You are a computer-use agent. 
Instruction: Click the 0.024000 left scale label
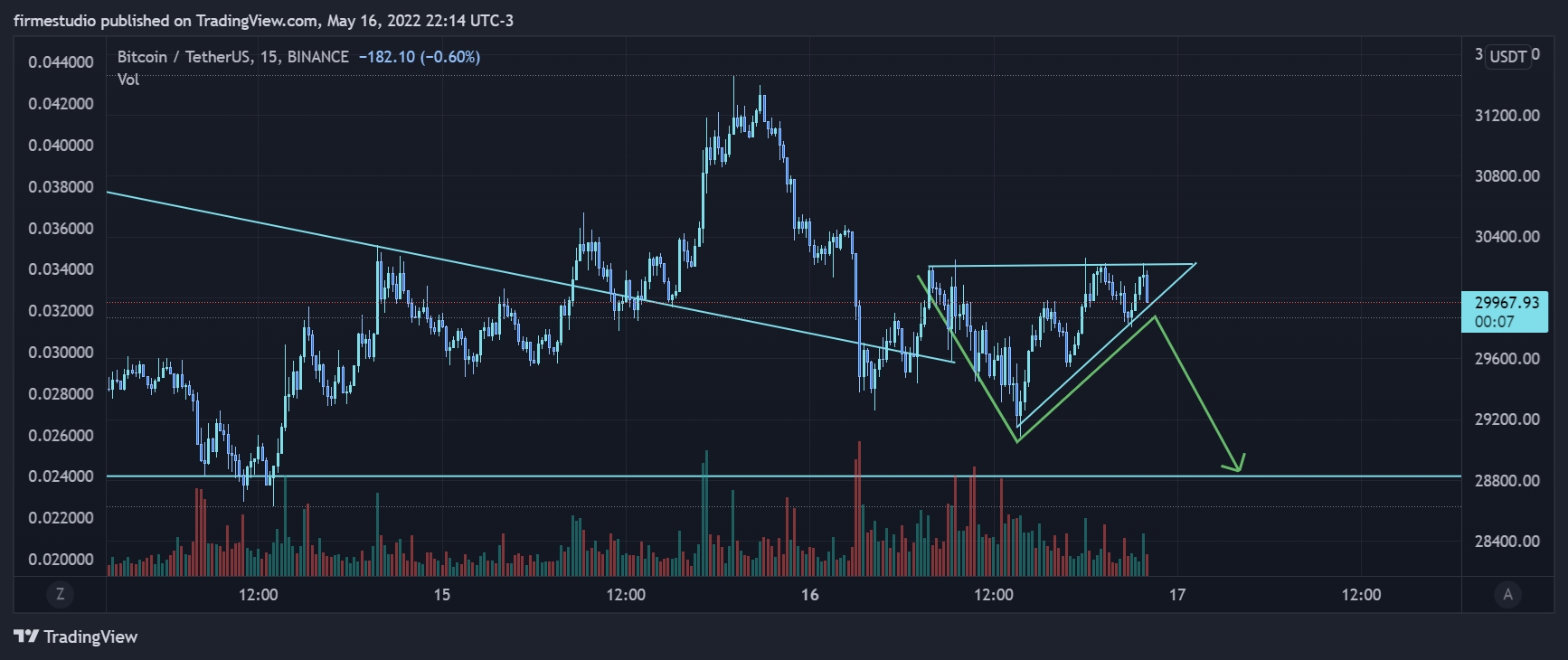[61, 476]
